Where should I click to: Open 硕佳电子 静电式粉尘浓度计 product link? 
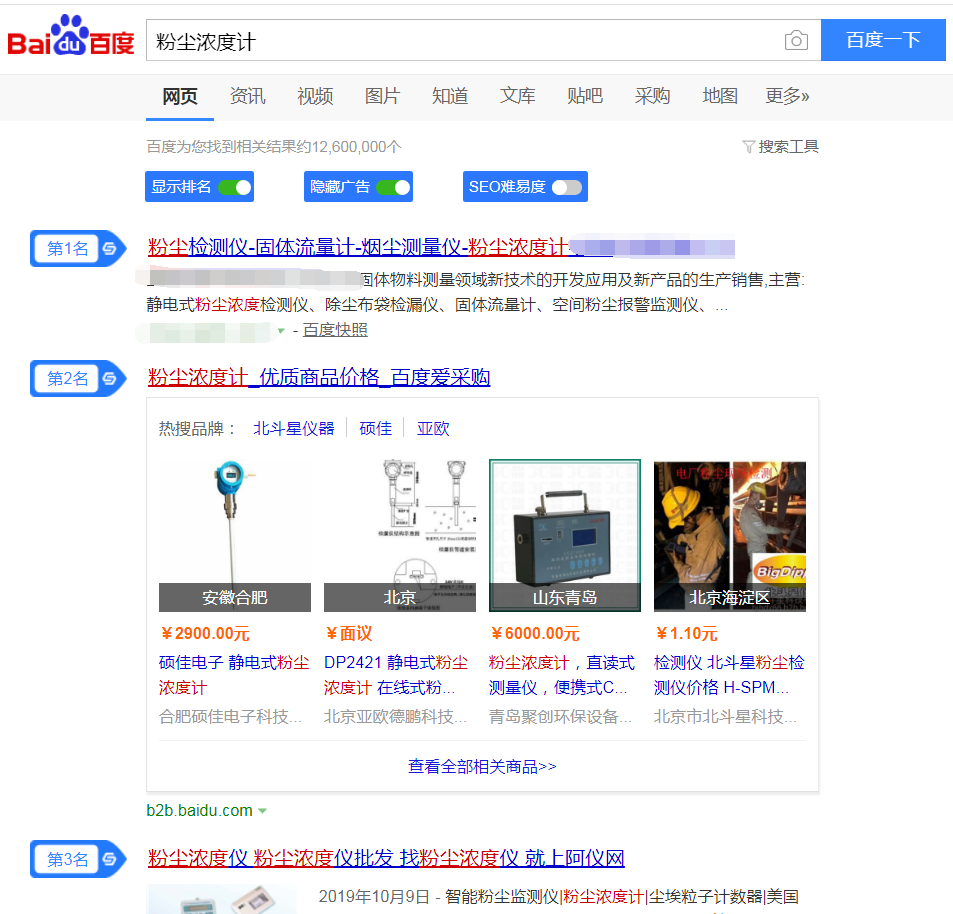click(x=234, y=675)
